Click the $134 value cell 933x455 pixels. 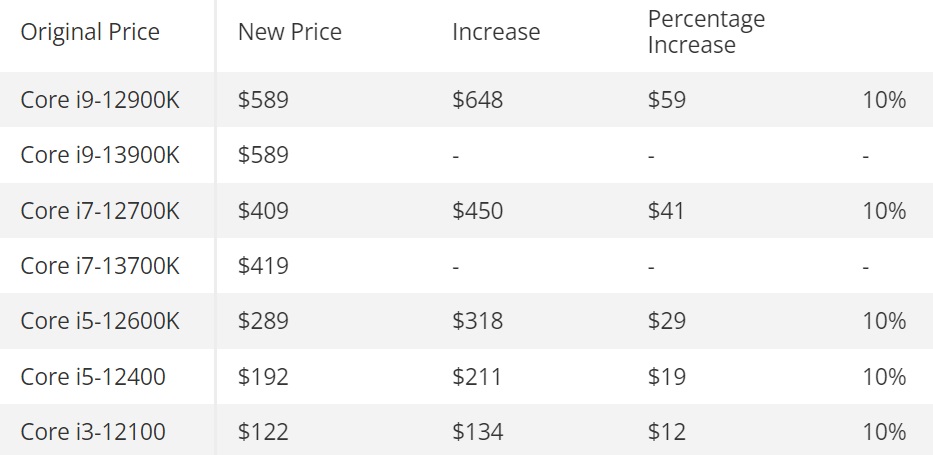[x=478, y=432]
